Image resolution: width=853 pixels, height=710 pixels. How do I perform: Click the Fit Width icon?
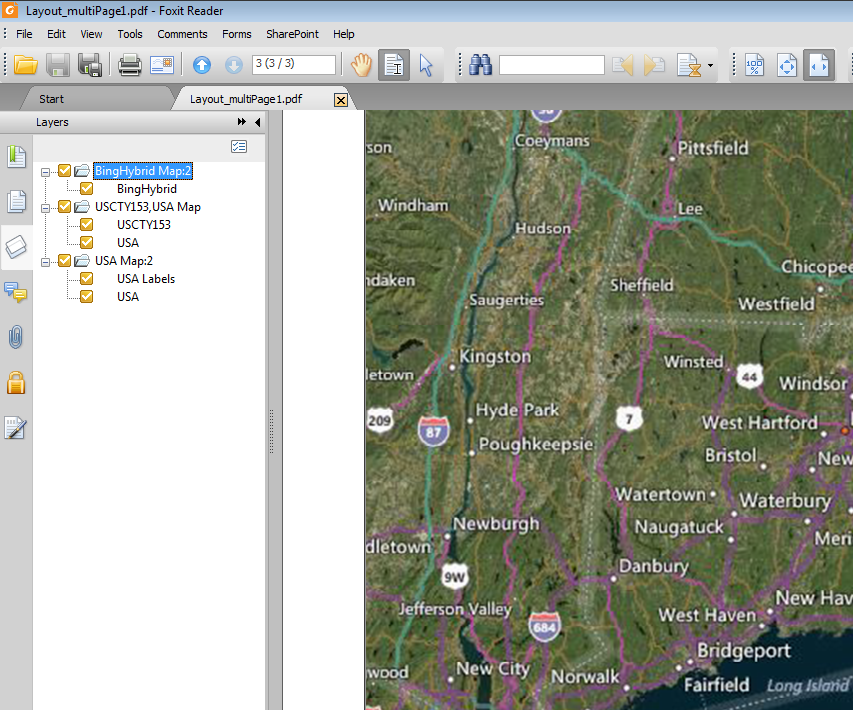pos(819,65)
